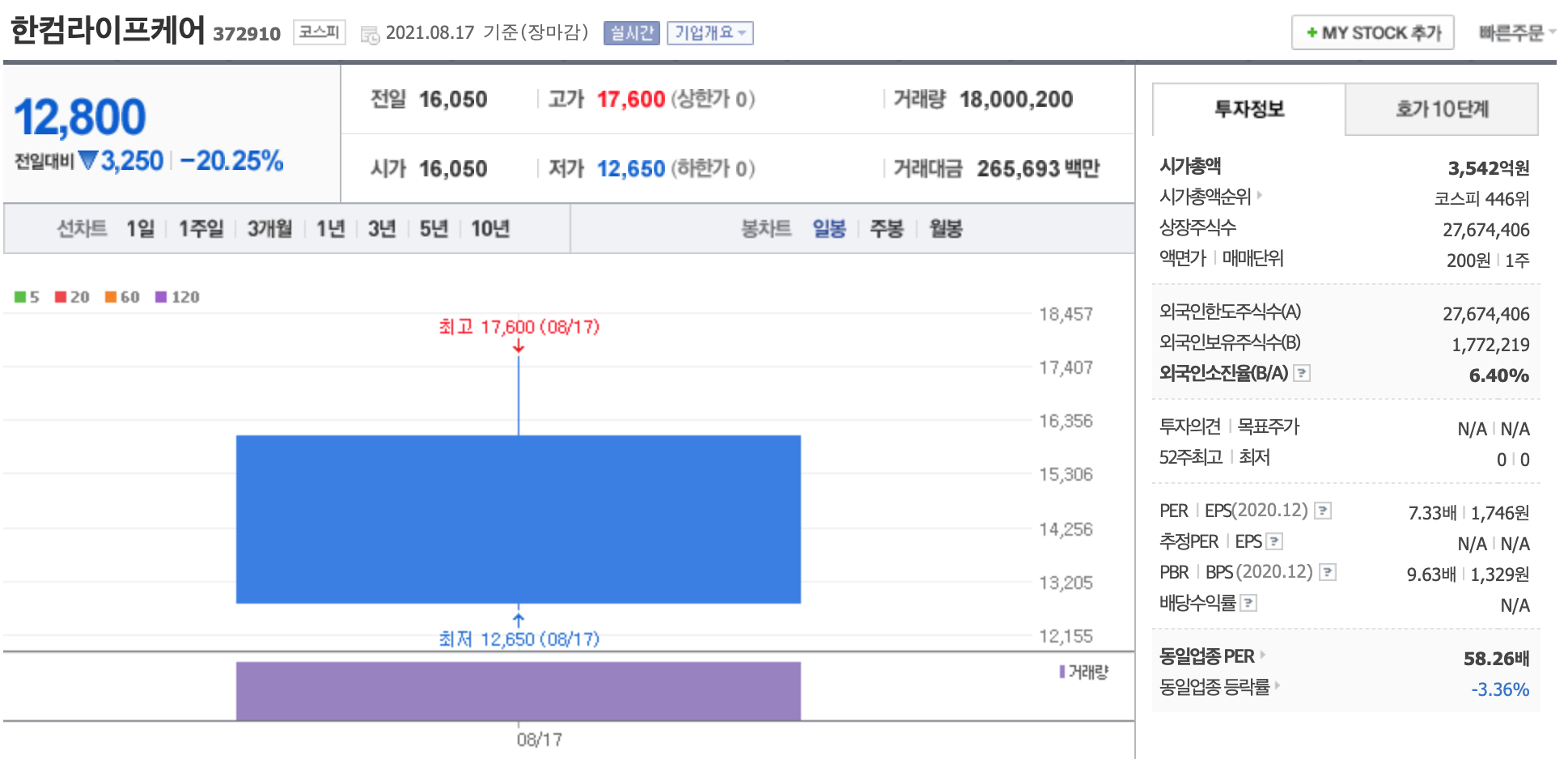Select 5년 line chart period
This screenshot has width=1568, height=759.
(x=433, y=229)
